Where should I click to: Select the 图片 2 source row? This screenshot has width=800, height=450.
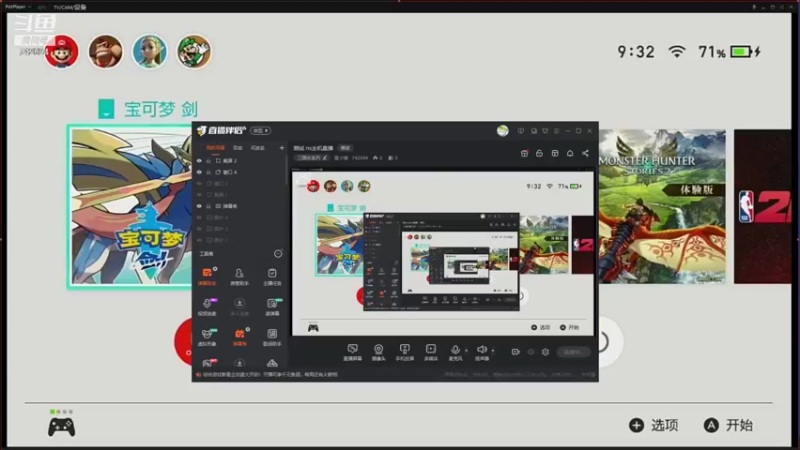(239, 240)
